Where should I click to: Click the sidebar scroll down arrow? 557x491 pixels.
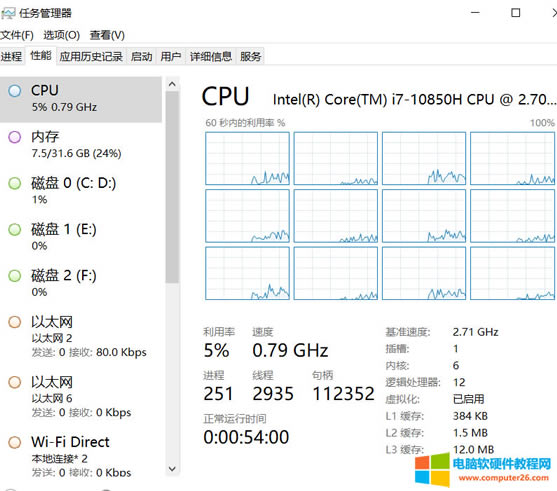coord(172,469)
